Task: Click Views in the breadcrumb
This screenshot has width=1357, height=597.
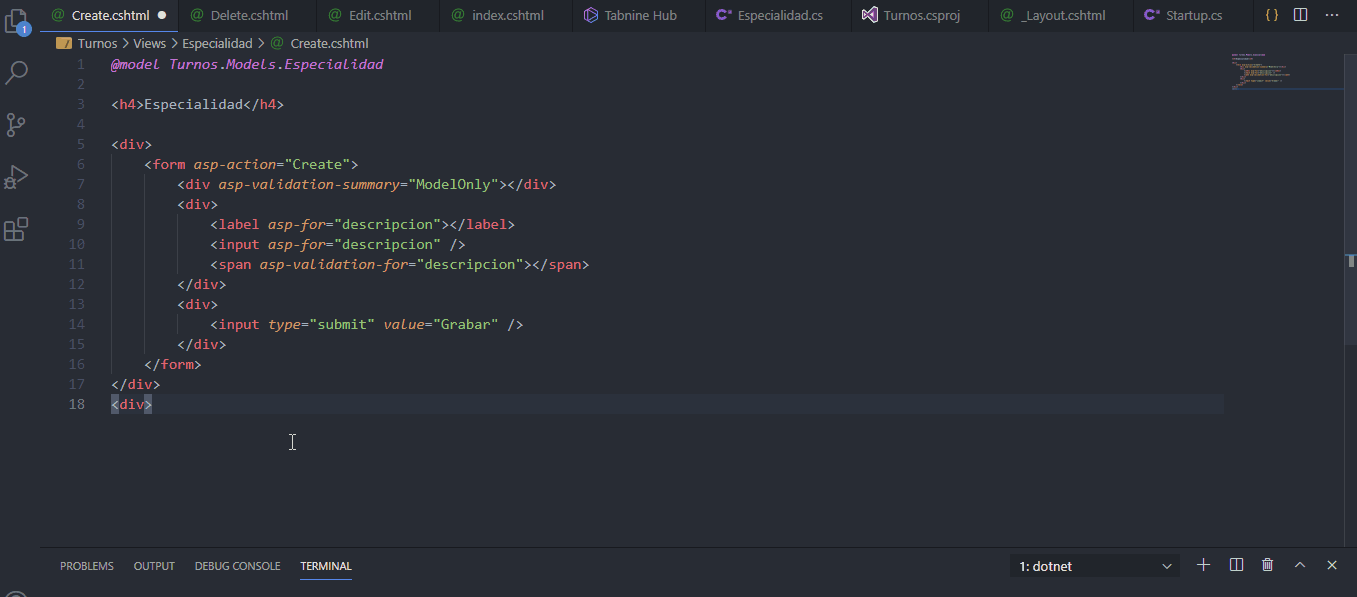Action: click(149, 43)
